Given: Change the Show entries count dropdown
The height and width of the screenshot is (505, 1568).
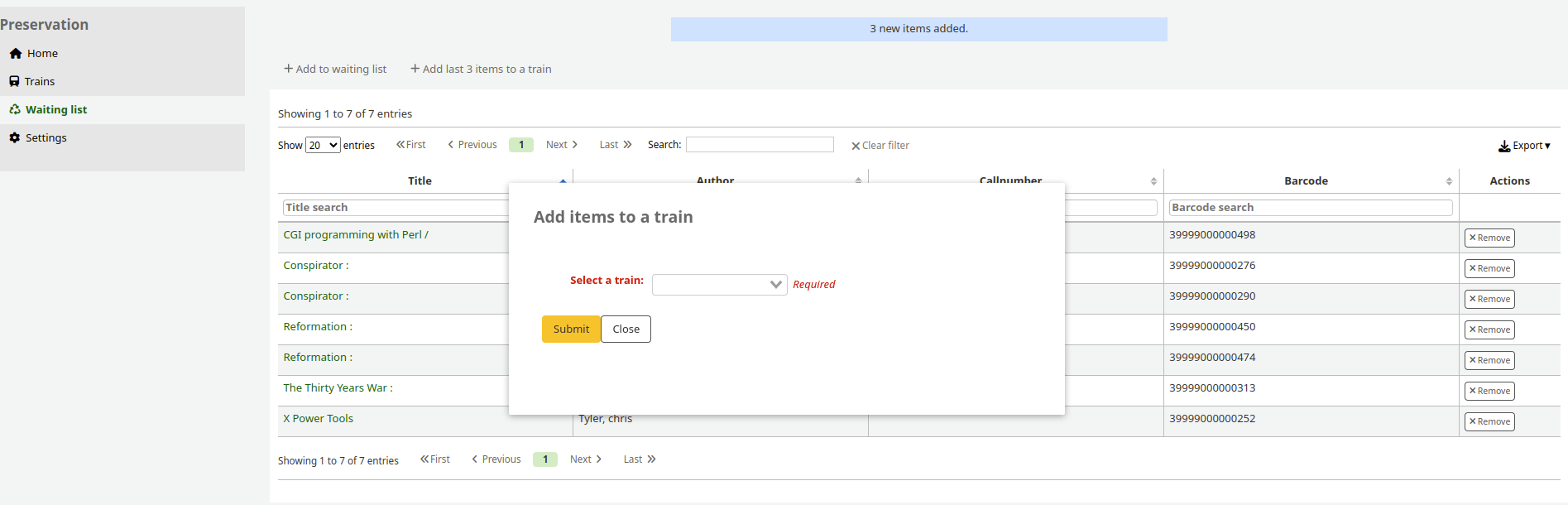Looking at the screenshot, I should [323, 146].
